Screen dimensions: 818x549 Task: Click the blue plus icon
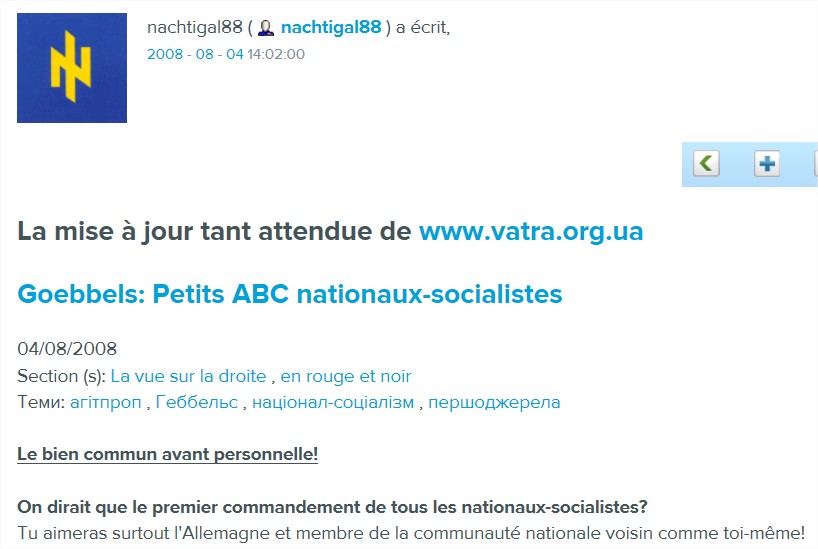pyautogui.click(x=767, y=163)
